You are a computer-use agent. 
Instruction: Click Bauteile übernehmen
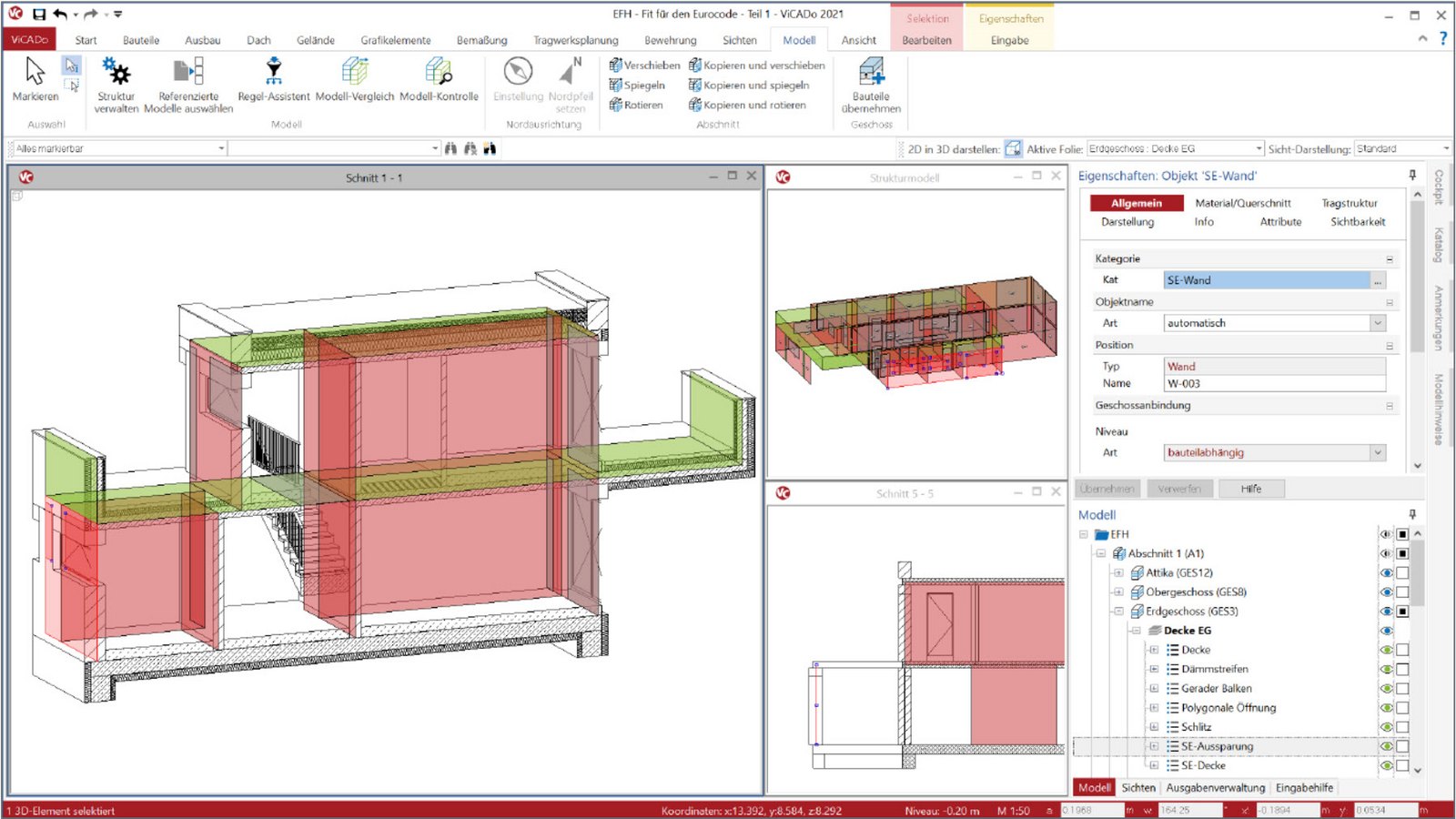coord(871,85)
